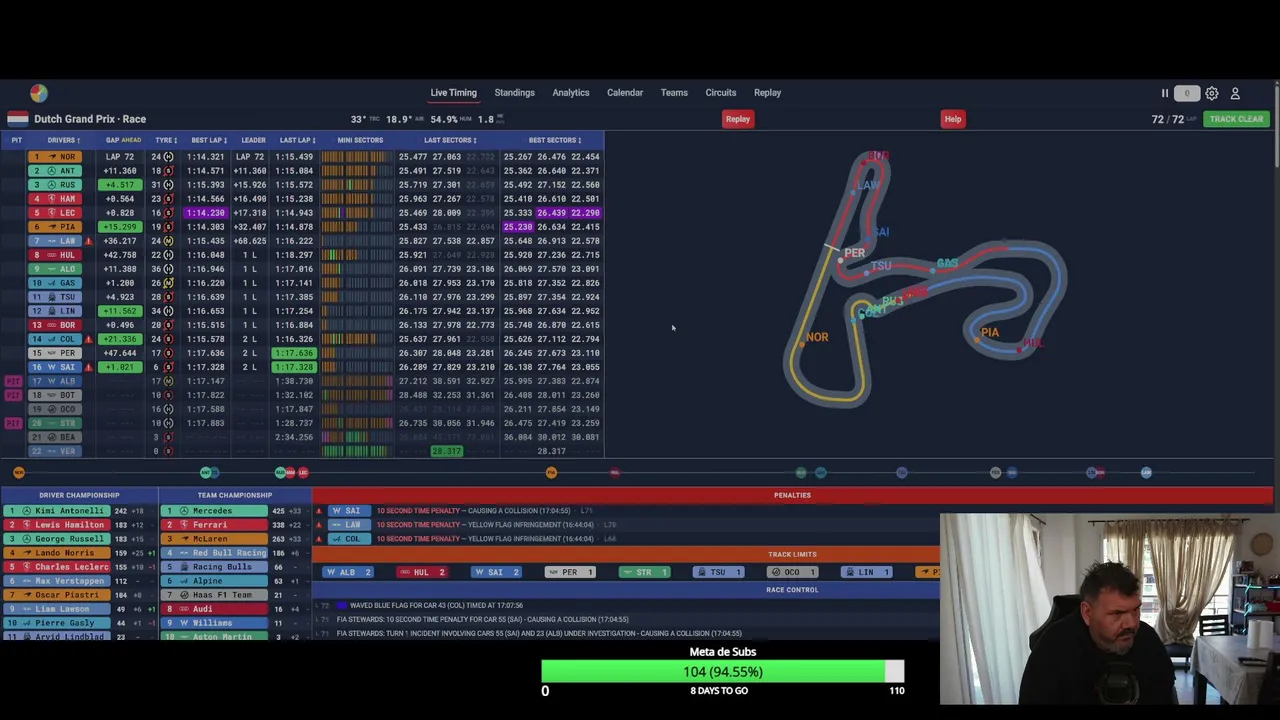The width and height of the screenshot is (1280, 720).
Task: Sort table by the Last Sectors column
Action: tap(450, 140)
